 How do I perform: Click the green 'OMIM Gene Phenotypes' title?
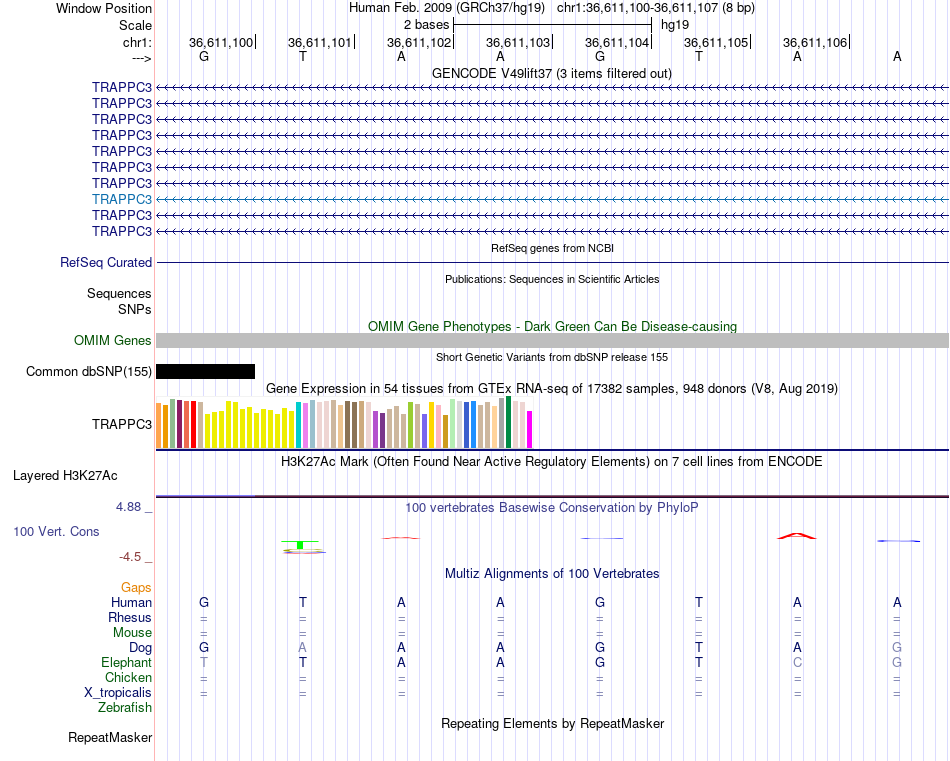pyautogui.click(x=552, y=326)
